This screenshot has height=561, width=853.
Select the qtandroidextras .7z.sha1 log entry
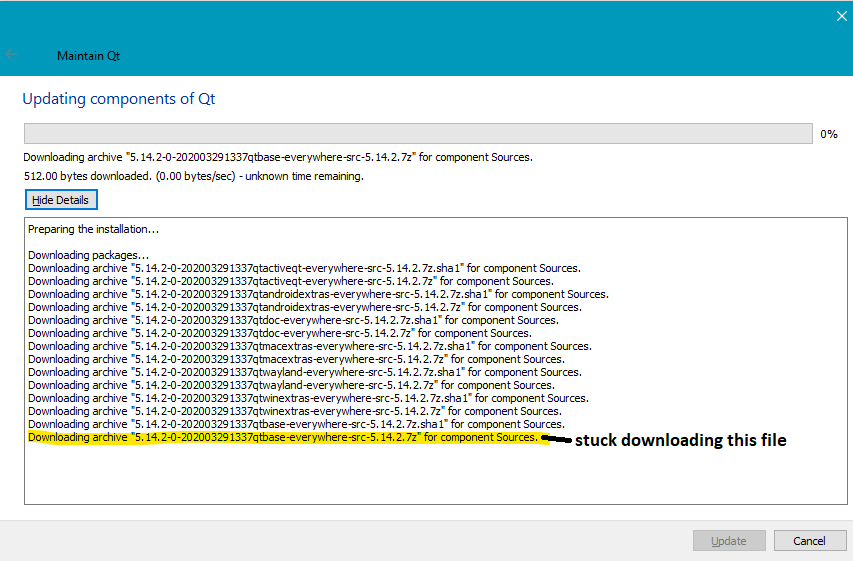coord(318,294)
